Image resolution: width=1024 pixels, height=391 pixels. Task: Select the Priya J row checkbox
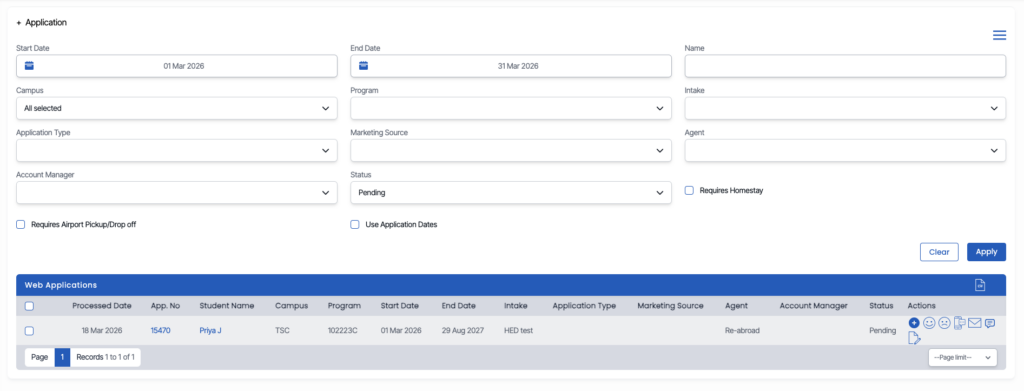[x=29, y=331]
